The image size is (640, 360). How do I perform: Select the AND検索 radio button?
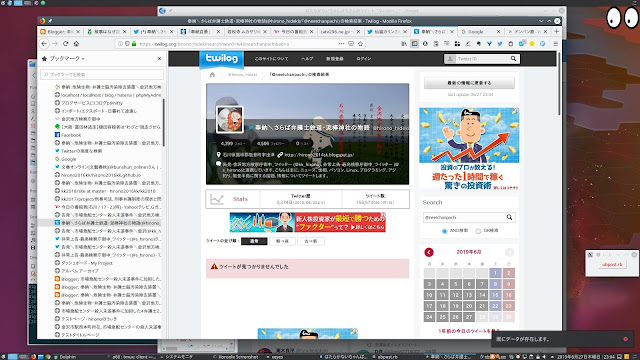(444, 231)
